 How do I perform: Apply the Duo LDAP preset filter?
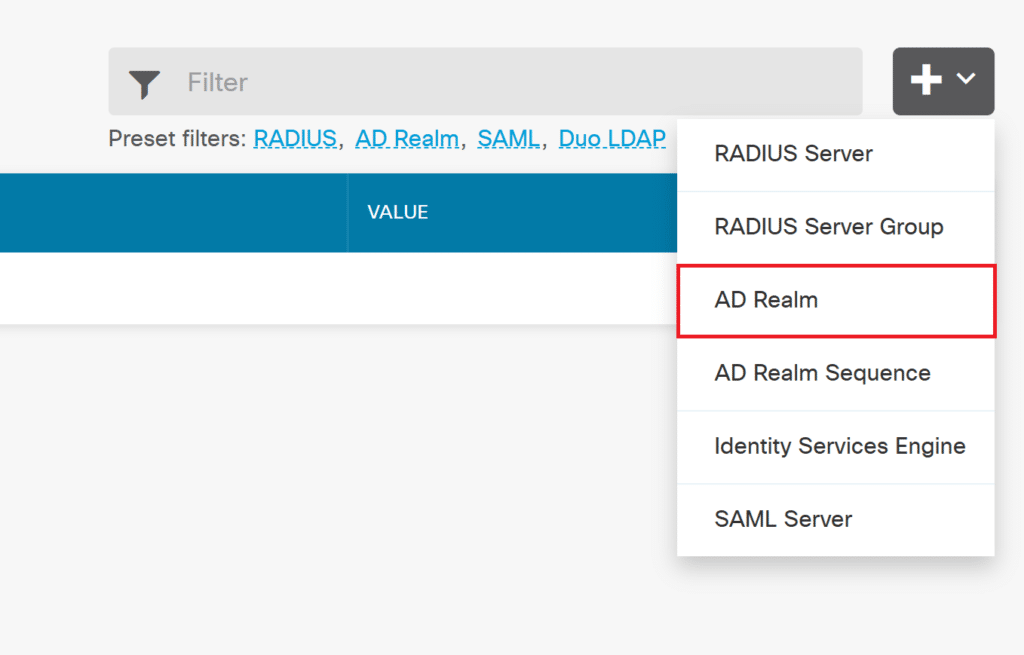tap(611, 139)
